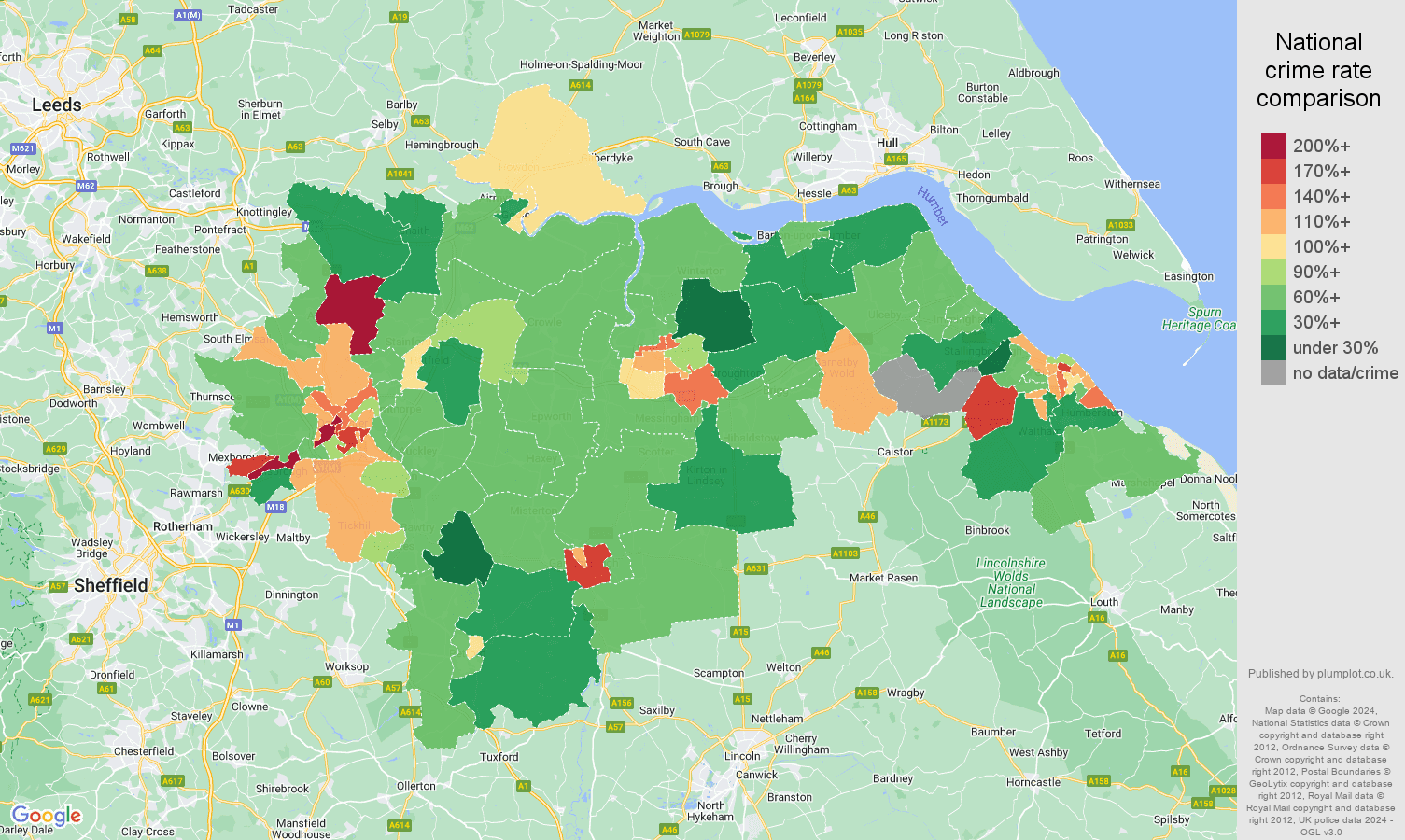Click the A1033 road shield near Patrington
The width and height of the screenshot is (1405, 840).
point(1120,225)
